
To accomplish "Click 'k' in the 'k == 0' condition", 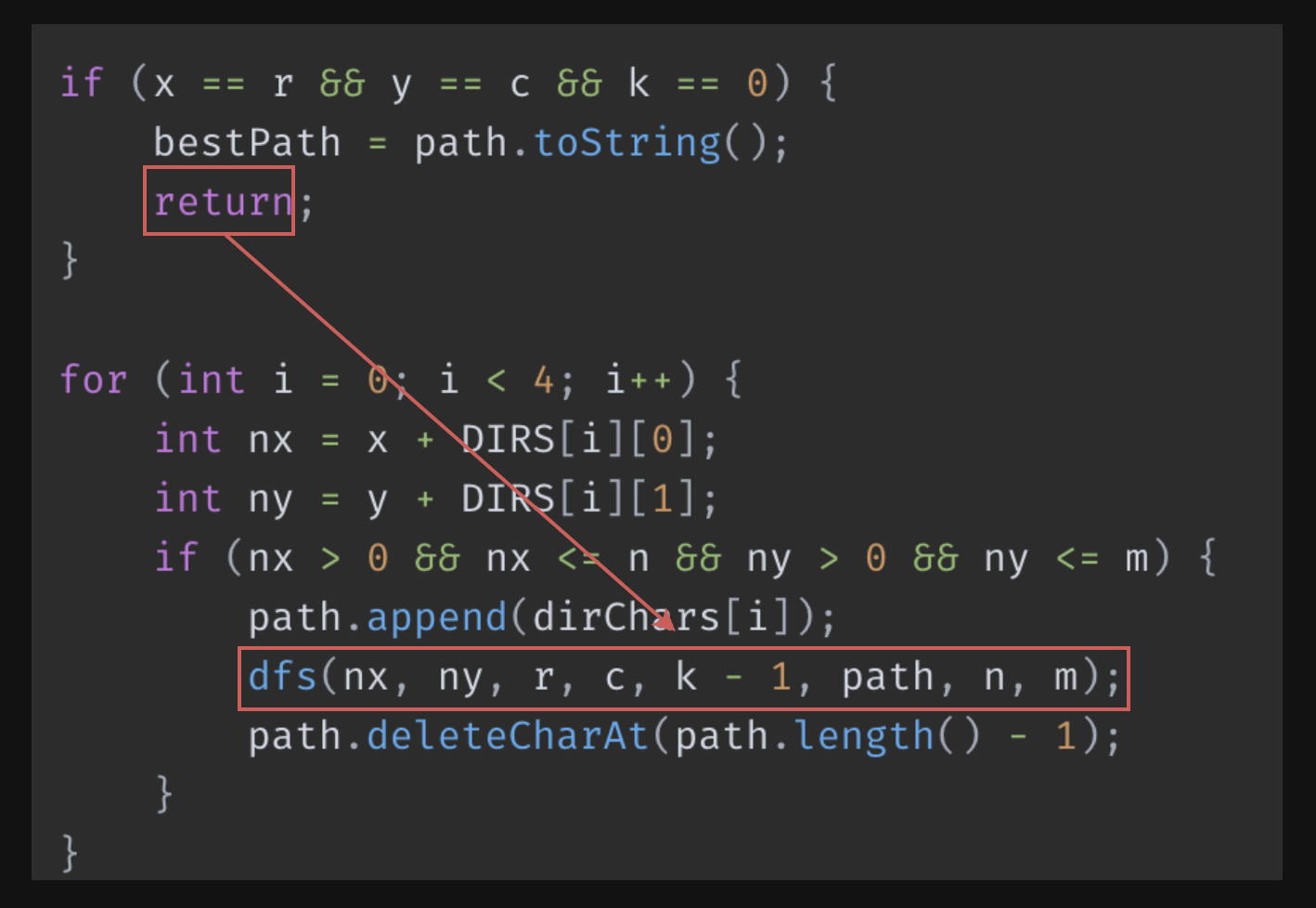I will tap(639, 83).
